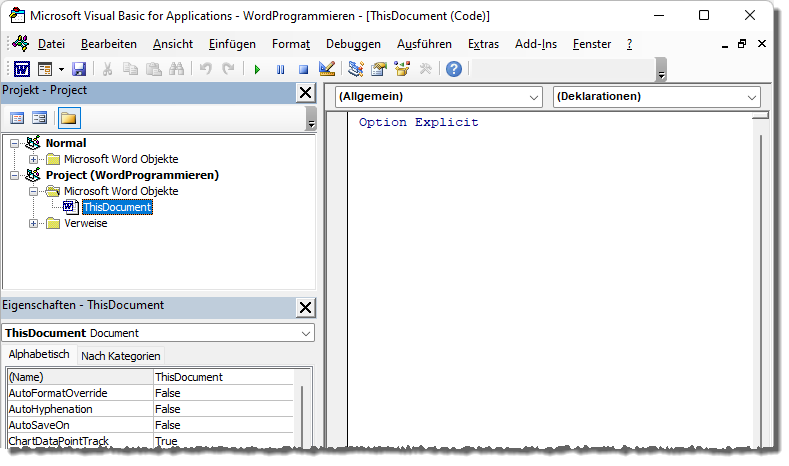The width and height of the screenshot is (789, 466).
Task: Minimize the inner code window
Action: 725,45
